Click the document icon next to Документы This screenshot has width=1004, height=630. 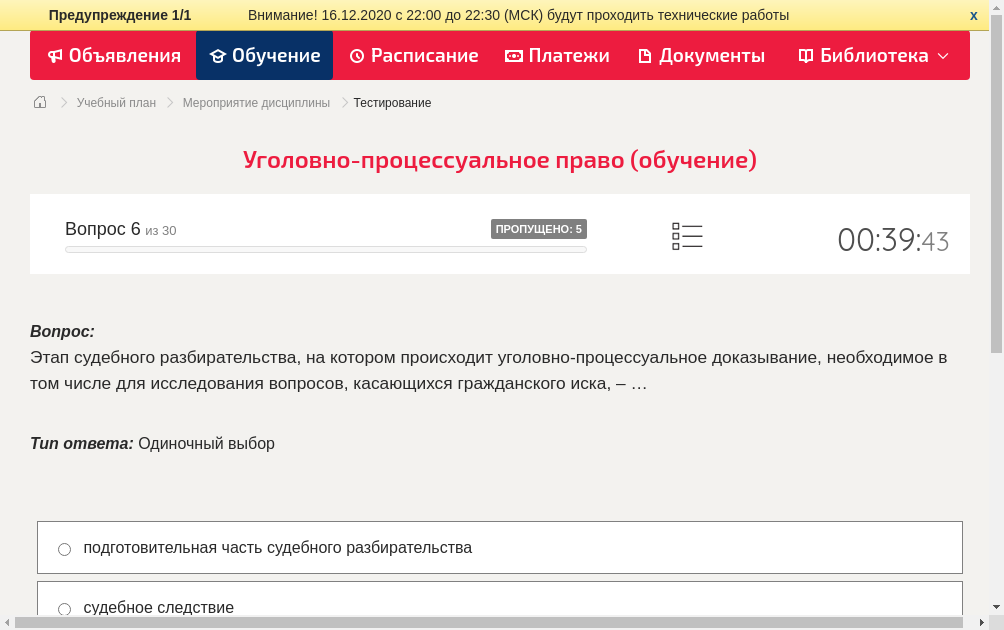point(645,56)
